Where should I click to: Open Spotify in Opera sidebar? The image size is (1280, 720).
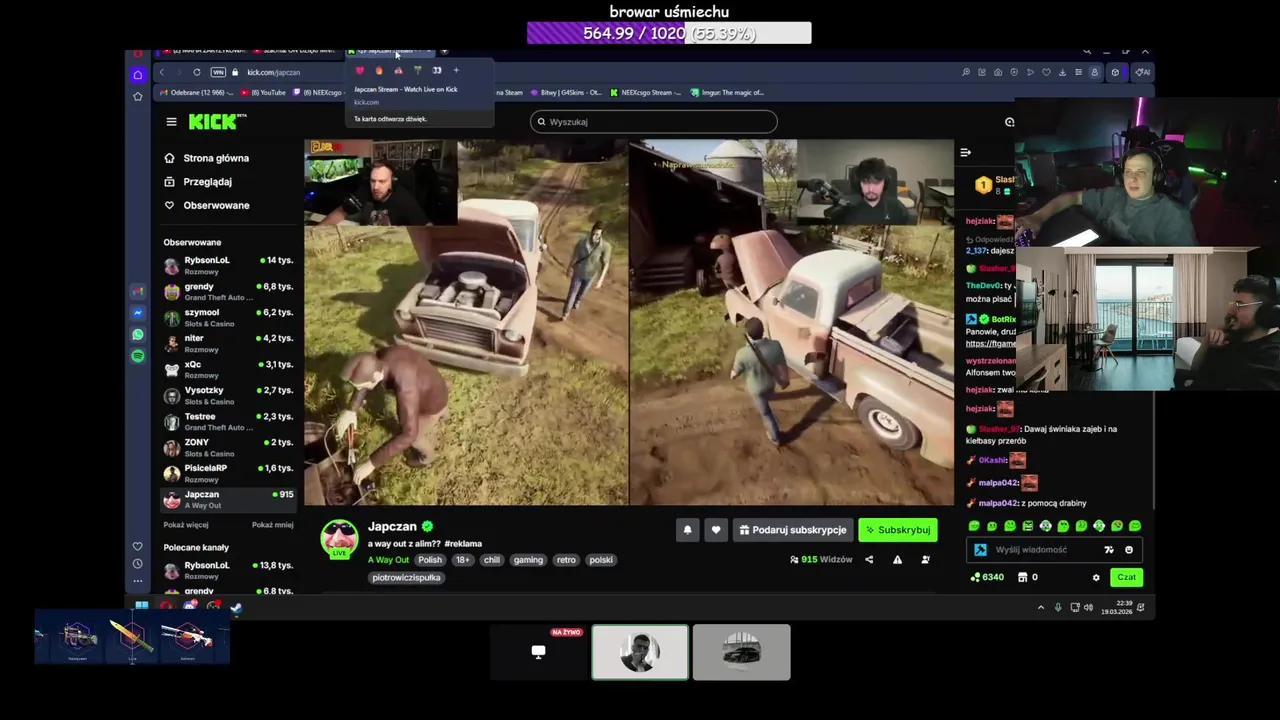point(138,356)
